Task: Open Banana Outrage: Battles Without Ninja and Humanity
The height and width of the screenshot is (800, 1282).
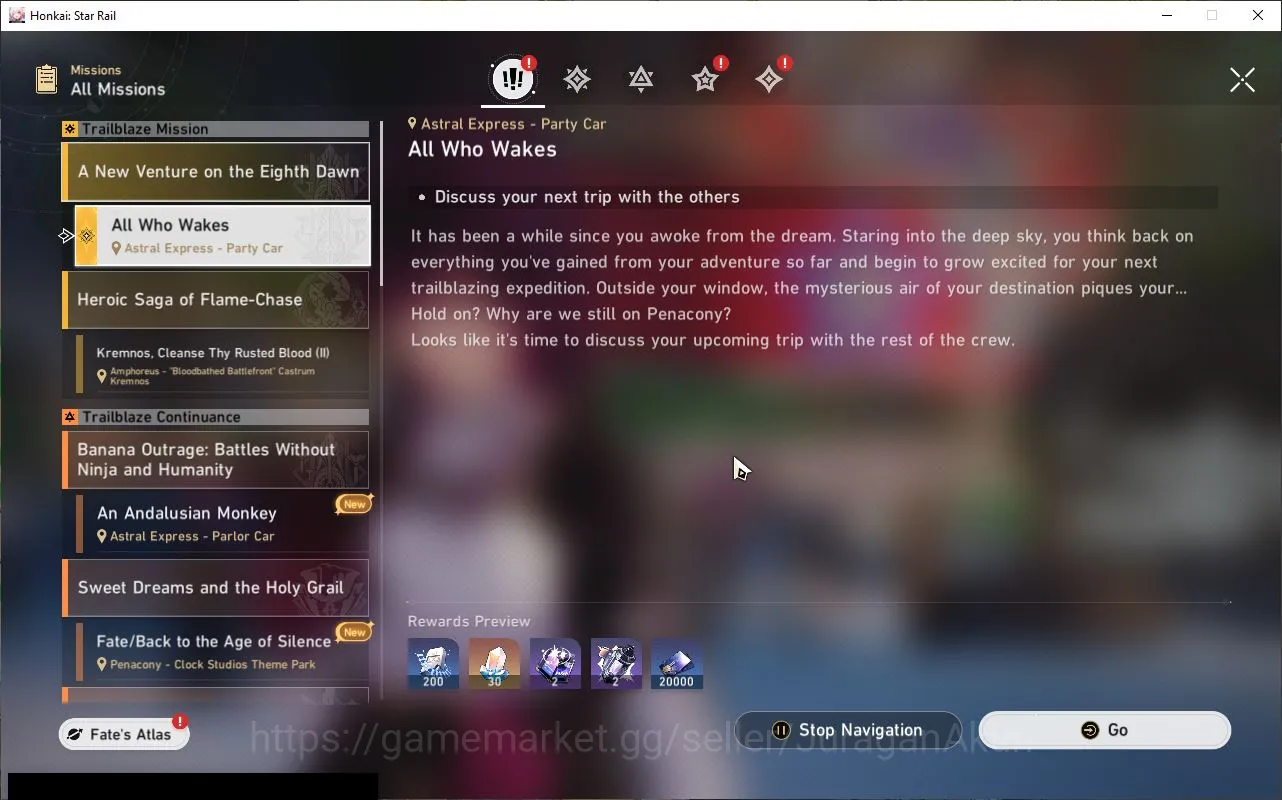Action: coord(216,460)
